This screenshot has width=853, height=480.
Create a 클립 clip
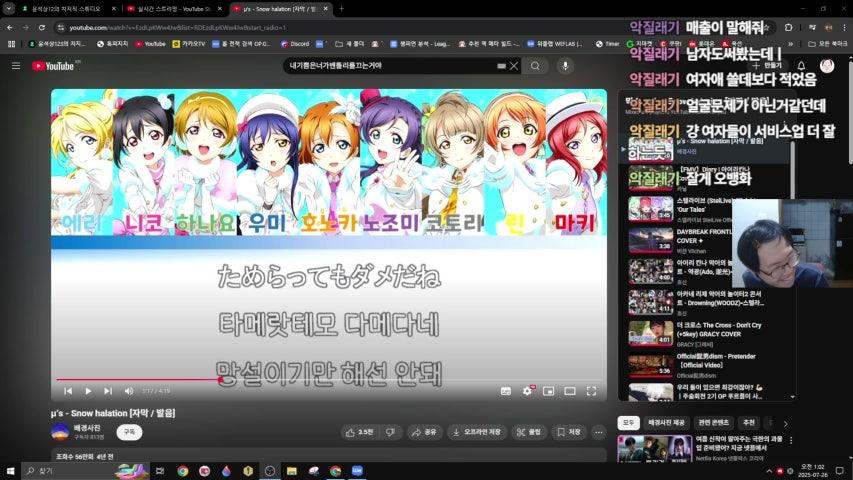tap(529, 432)
